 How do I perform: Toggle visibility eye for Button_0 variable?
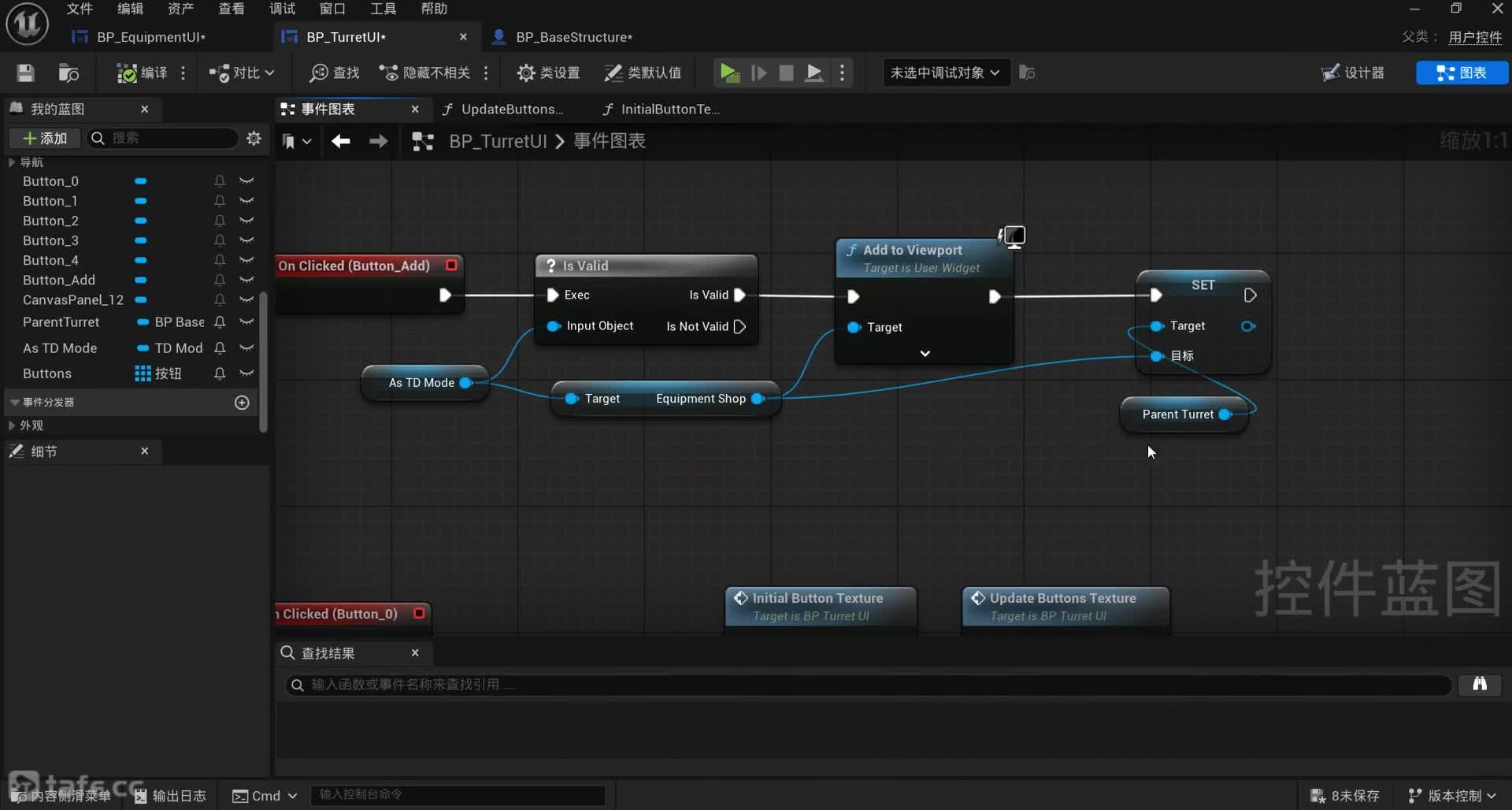(x=246, y=181)
